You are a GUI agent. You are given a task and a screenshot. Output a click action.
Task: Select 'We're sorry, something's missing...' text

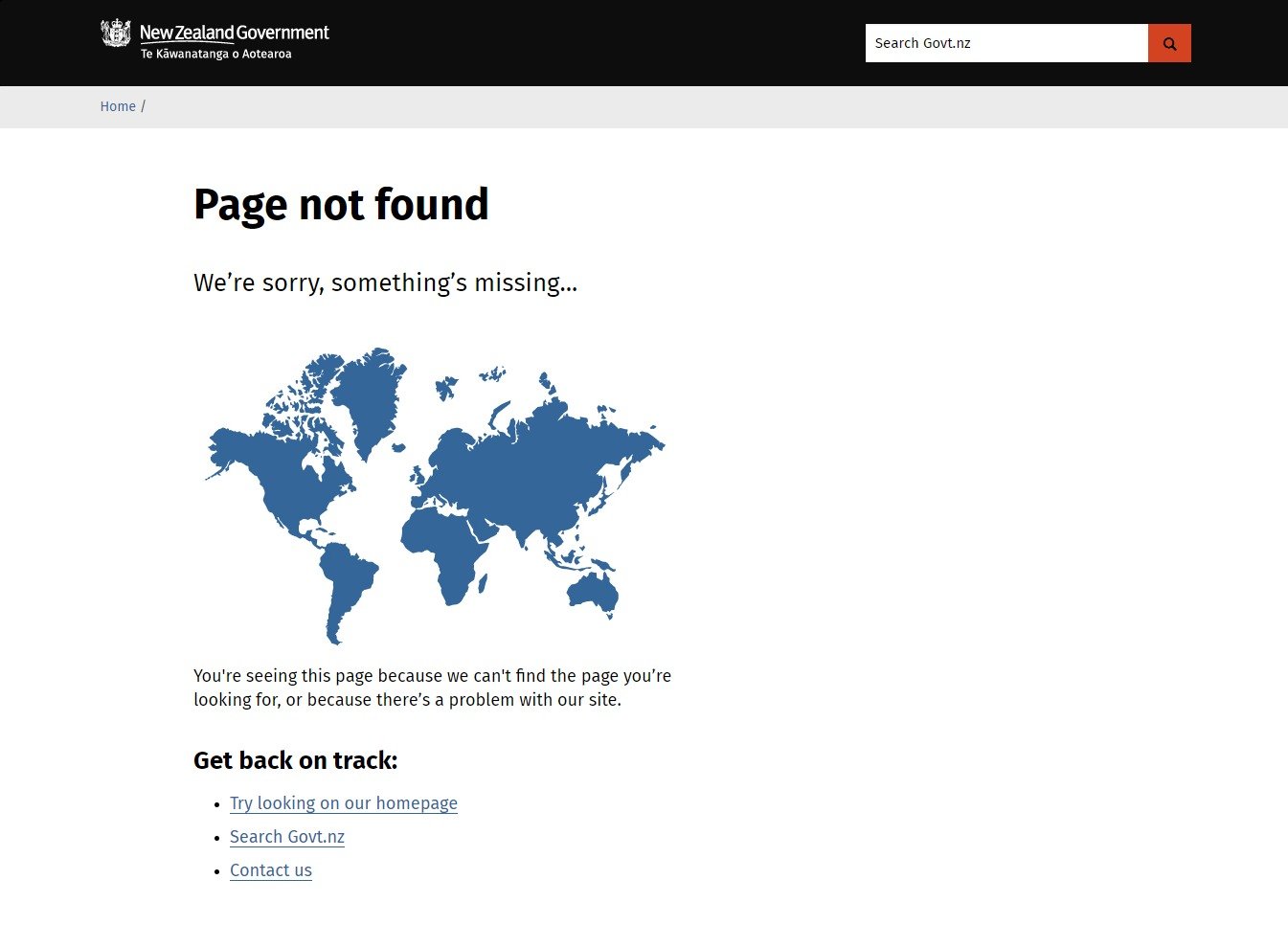click(x=385, y=282)
